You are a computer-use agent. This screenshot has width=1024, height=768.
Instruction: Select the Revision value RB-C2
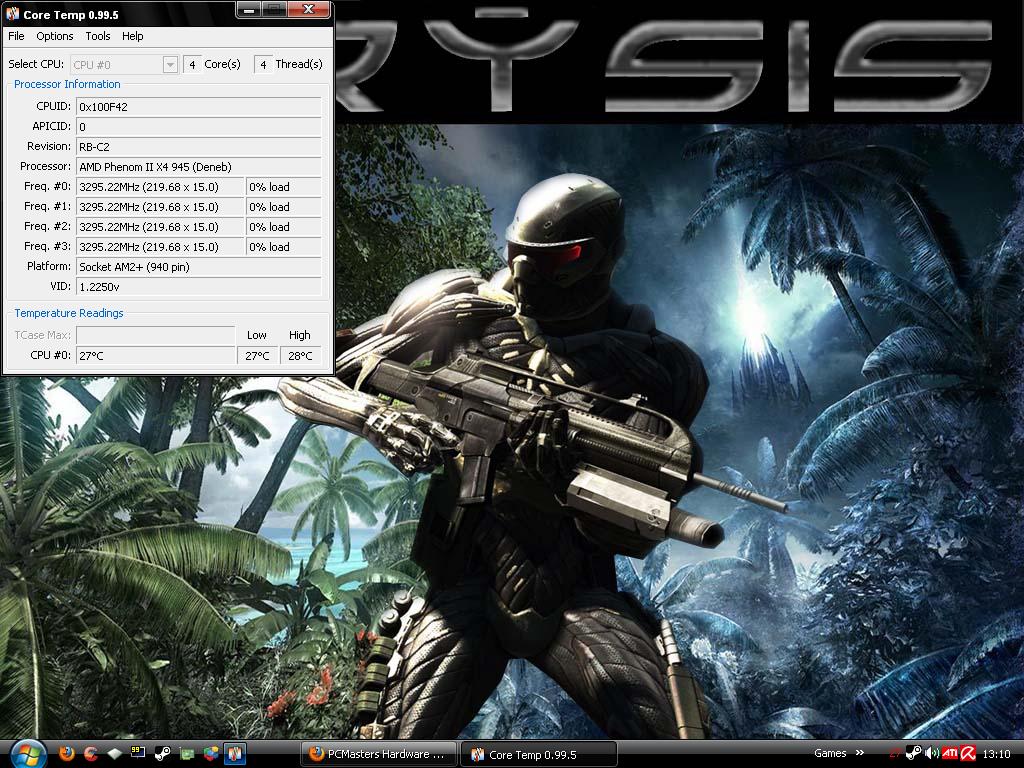(x=199, y=146)
